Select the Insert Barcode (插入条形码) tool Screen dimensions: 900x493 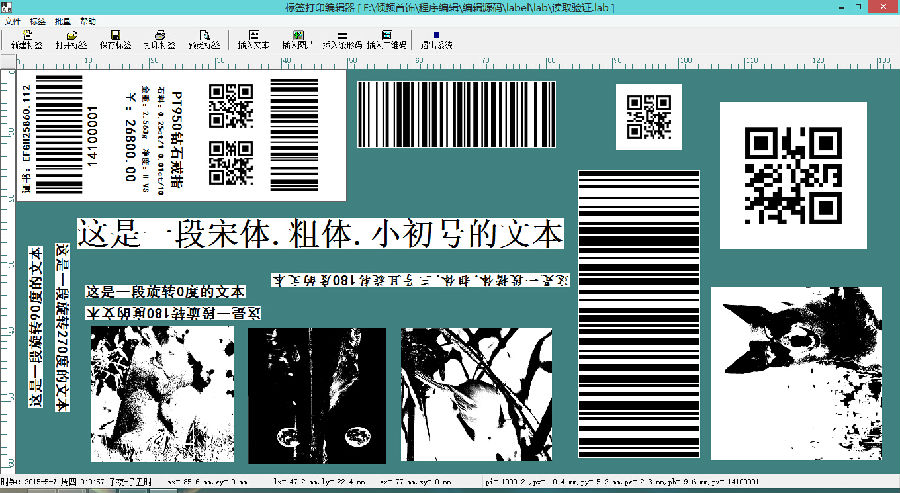(x=342, y=39)
